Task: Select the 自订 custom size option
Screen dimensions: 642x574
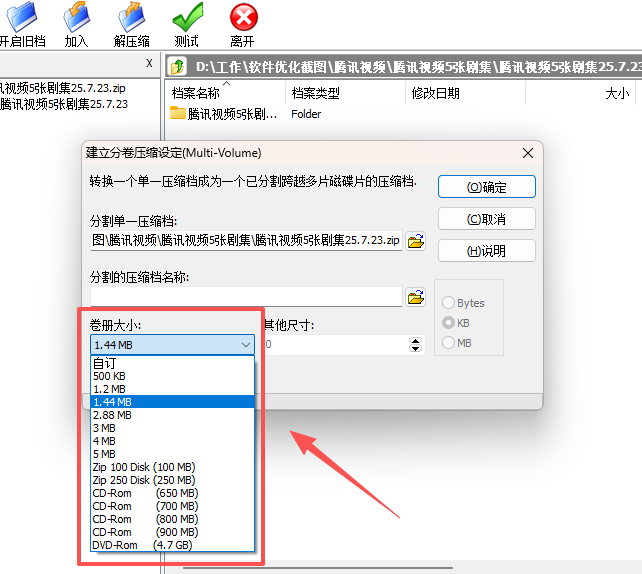Action: coord(103,363)
